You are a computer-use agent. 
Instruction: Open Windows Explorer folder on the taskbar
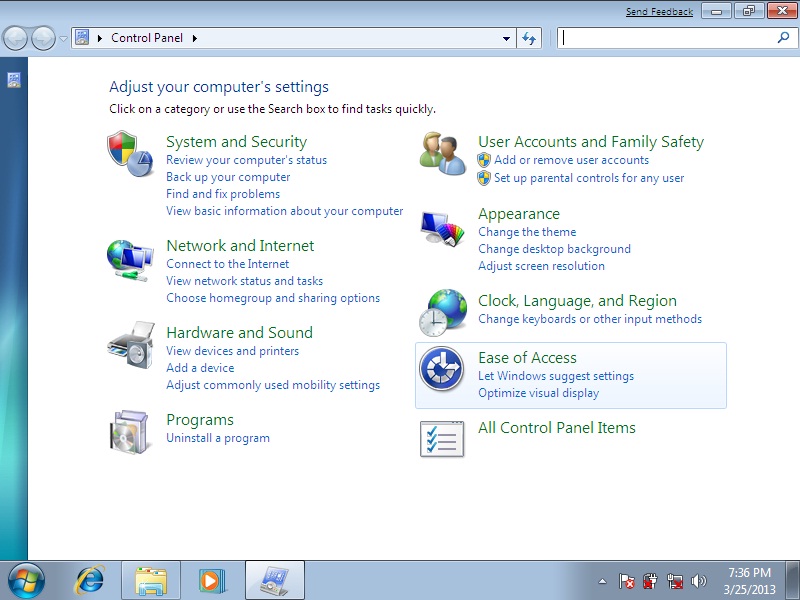pos(151,581)
